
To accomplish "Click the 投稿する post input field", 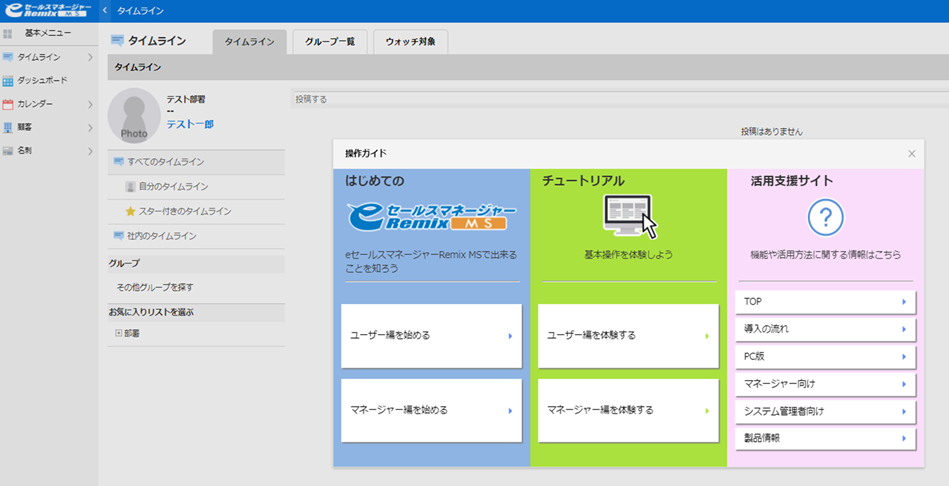I will click(620, 99).
